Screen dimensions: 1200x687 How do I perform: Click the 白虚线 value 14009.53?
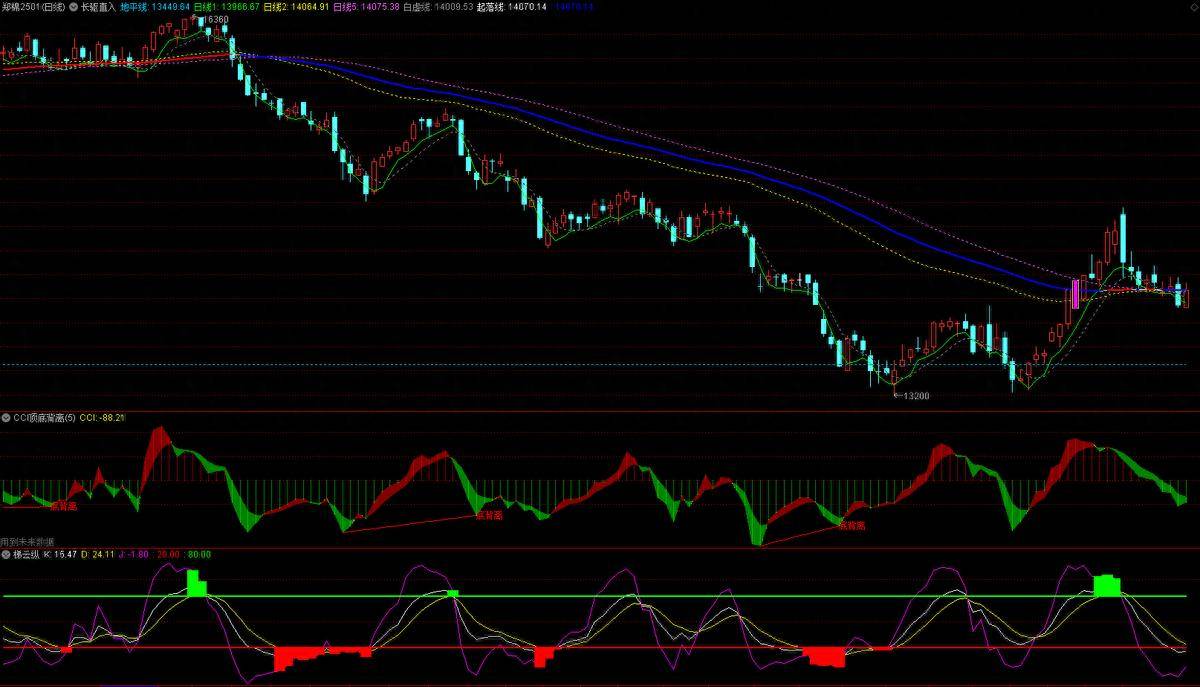click(454, 6)
